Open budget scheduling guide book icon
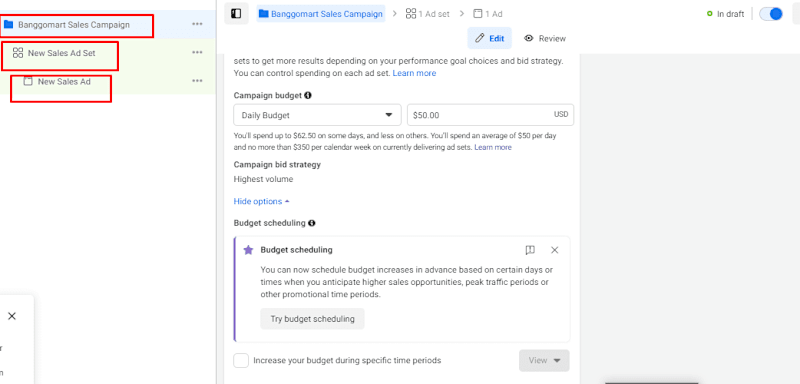The image size is (800, 384). coord(530,250)
